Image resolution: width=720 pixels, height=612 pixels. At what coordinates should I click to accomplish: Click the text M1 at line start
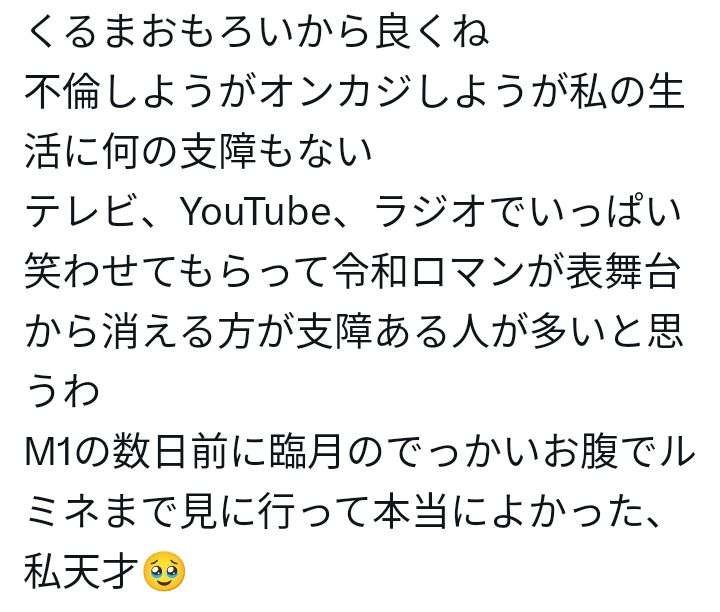(48, 453)
